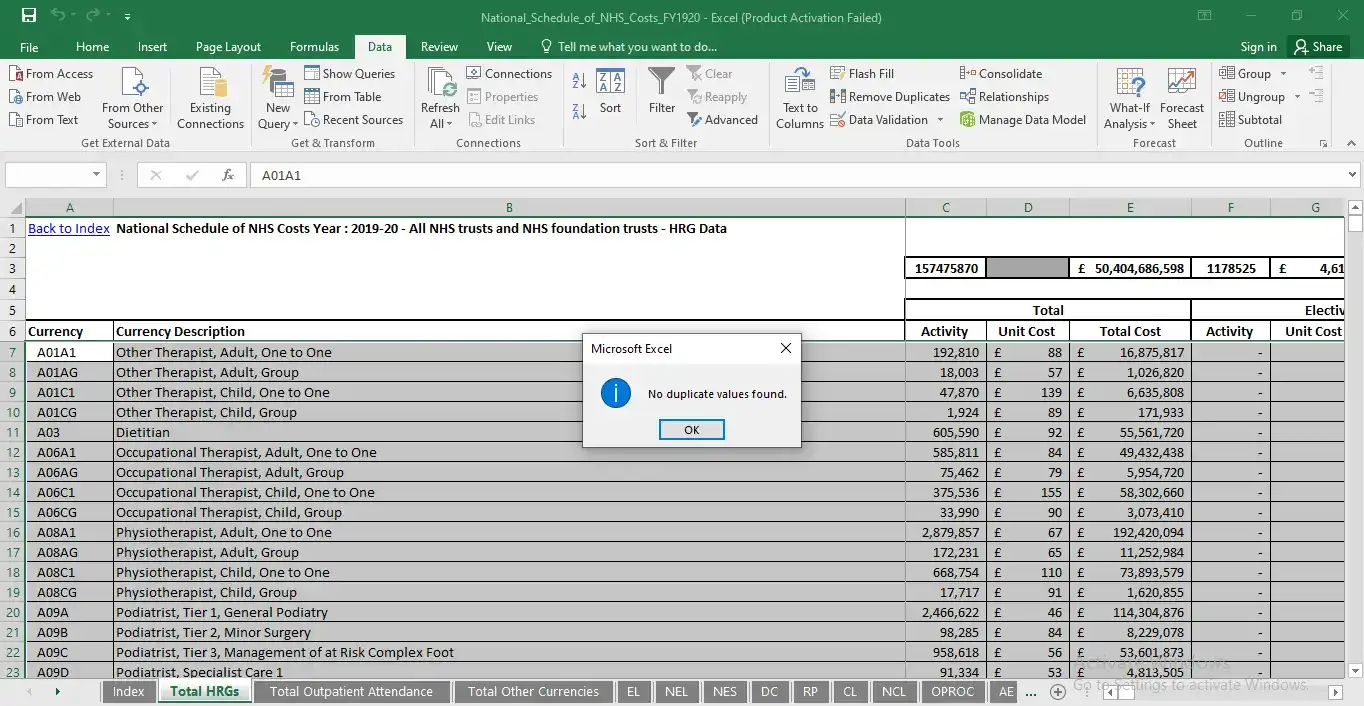The image size is (1364, 706).
Task: Open the Name Box dropdown arrow
Action: [97, 175]
